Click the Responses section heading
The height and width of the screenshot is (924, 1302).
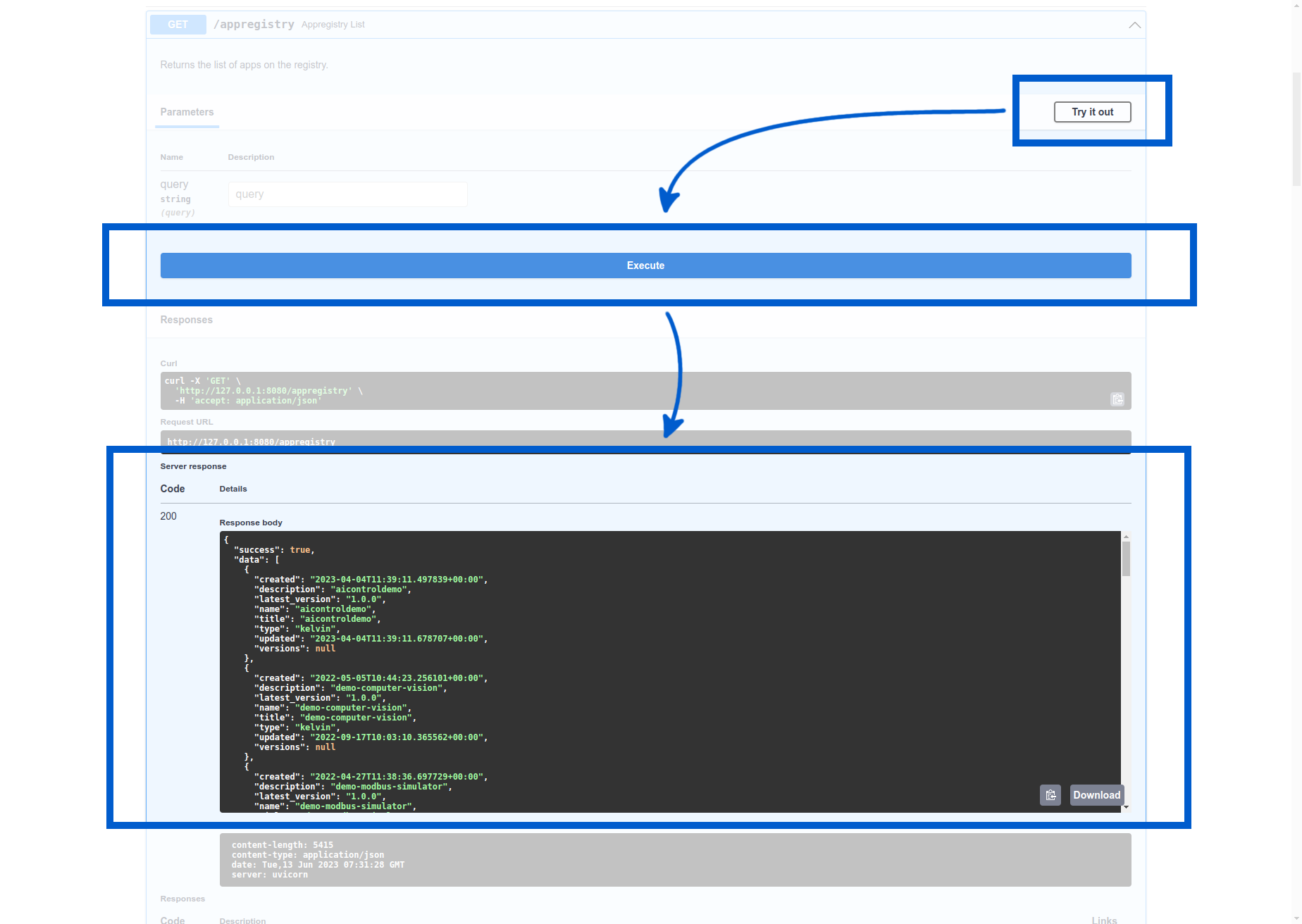[186, 320]
